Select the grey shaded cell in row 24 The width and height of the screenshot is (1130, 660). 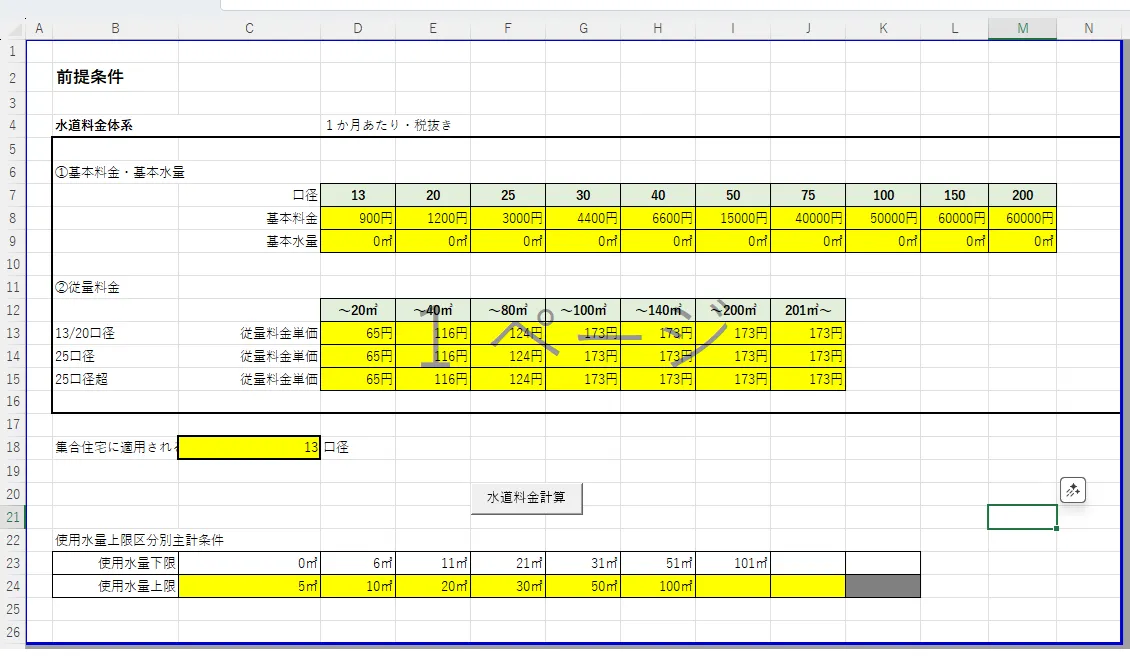point(883,586)
